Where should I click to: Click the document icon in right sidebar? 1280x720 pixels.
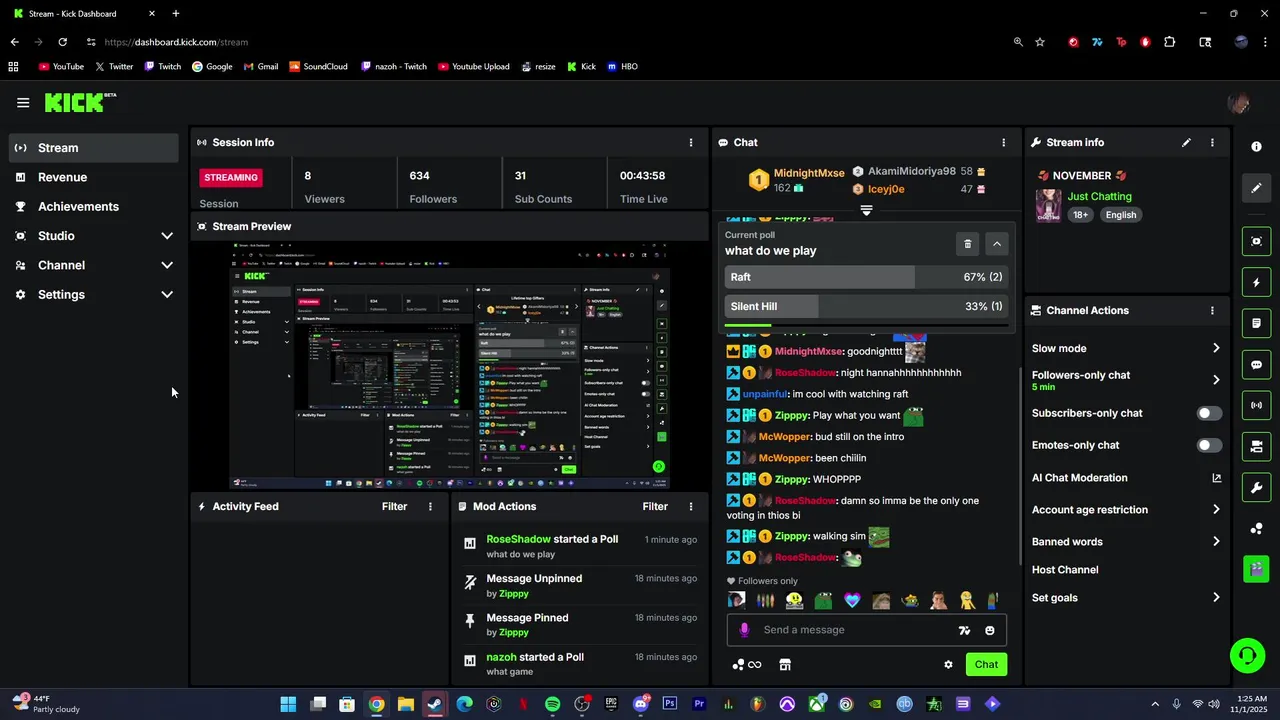coord(1257,324)
